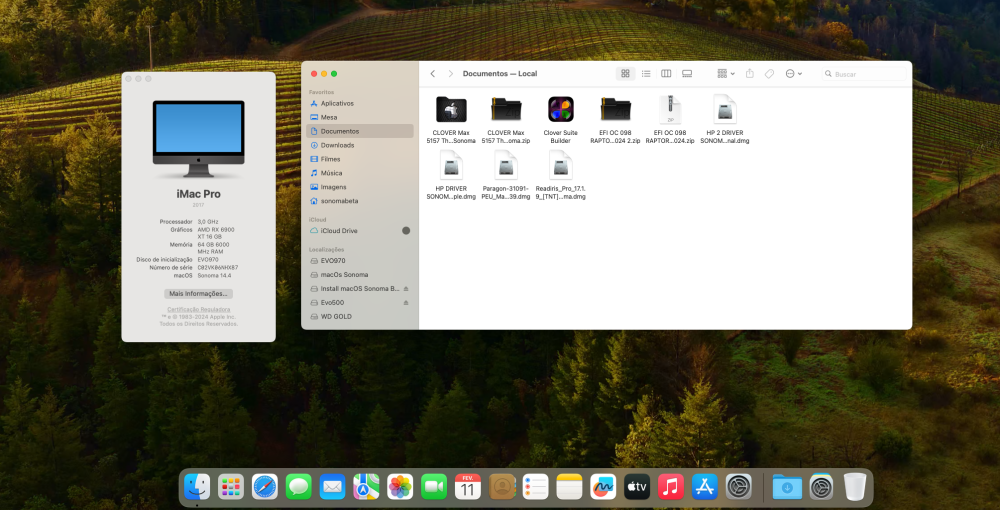Open Reminders from the Dock

pos(536,488)
